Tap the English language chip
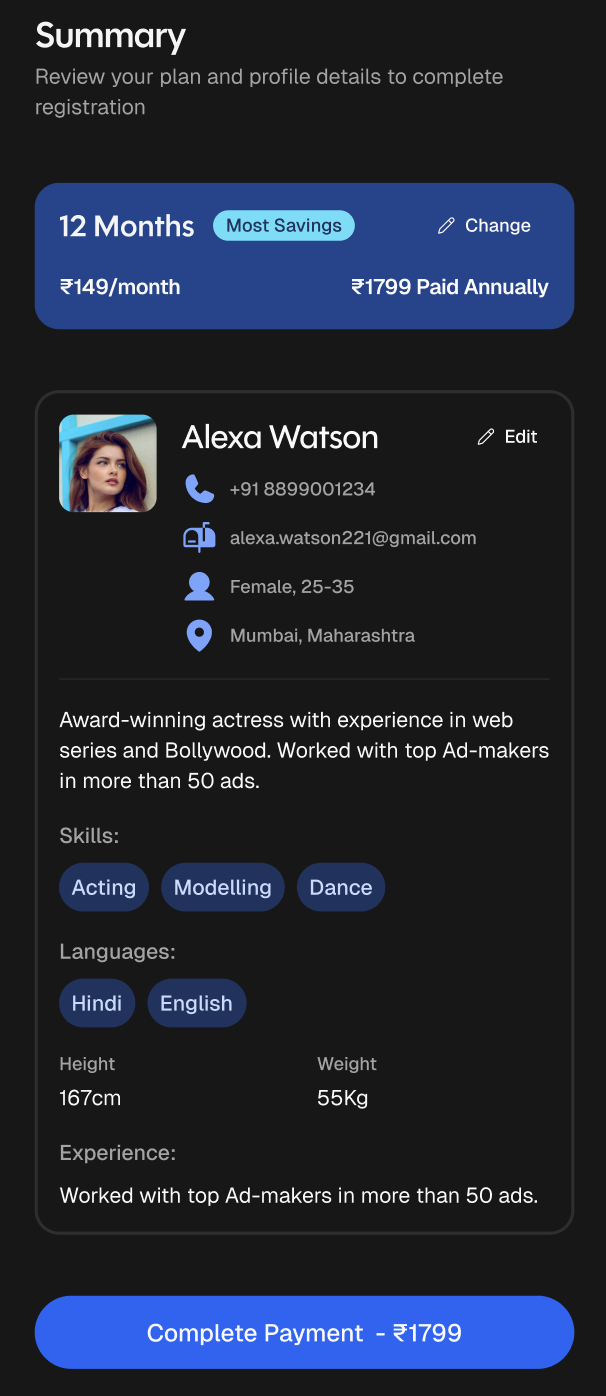The image size is (606, 1396). tap(196, 1003)
